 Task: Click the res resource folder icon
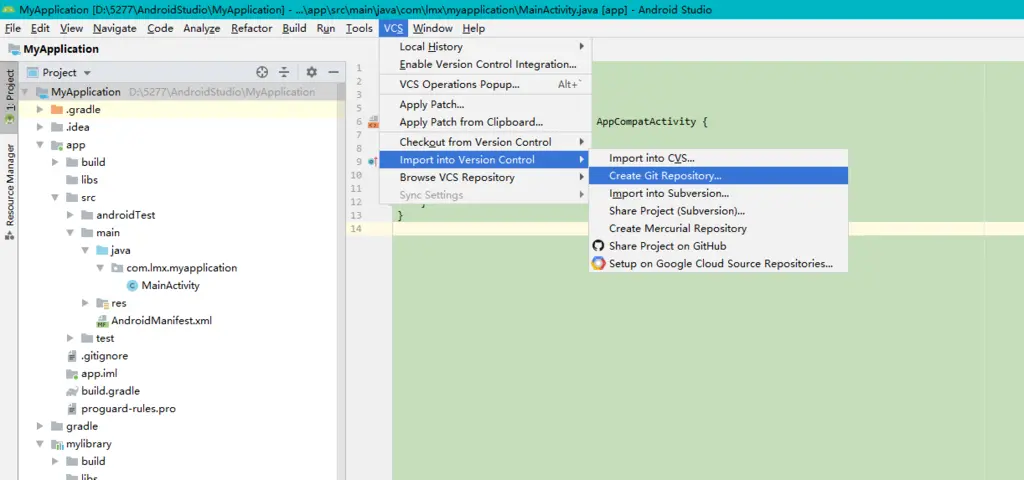(102, 303)
